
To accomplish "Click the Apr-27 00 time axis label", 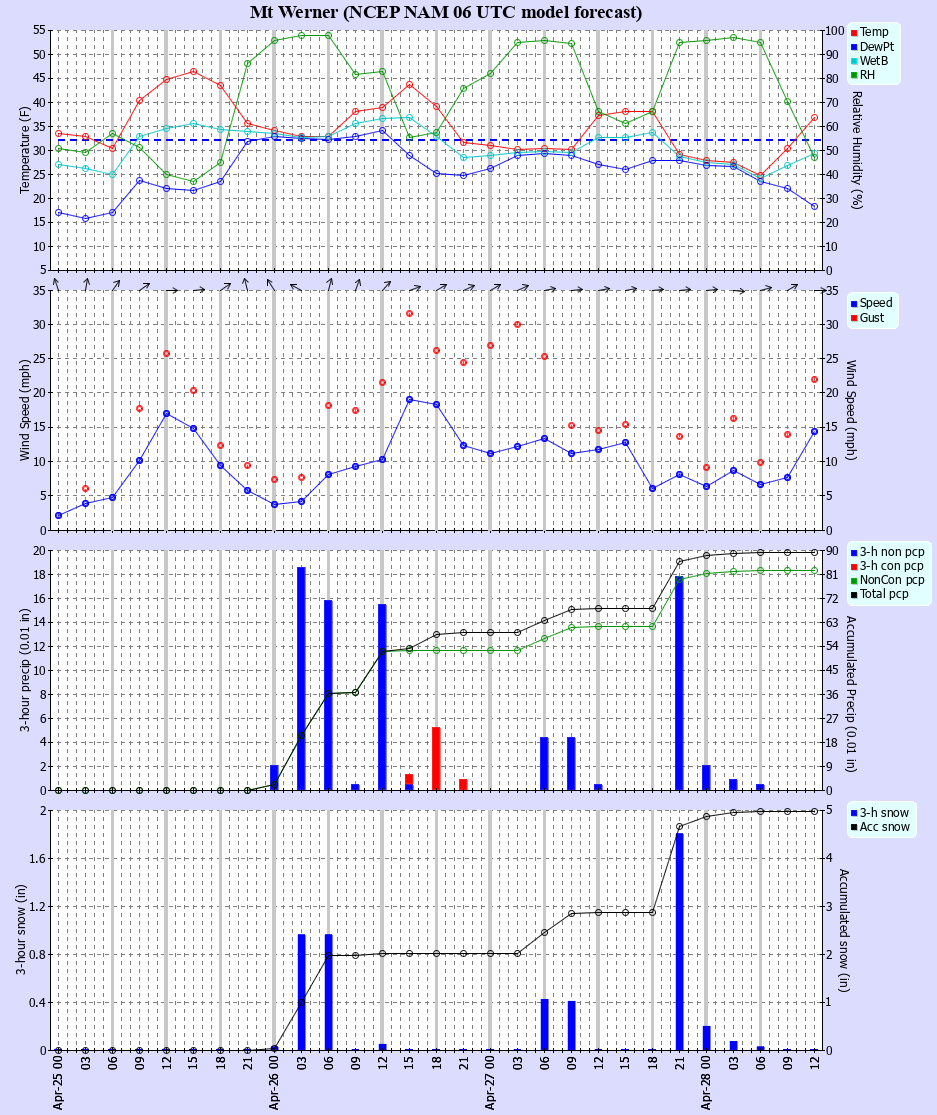I will click(x=491, y=1084).
